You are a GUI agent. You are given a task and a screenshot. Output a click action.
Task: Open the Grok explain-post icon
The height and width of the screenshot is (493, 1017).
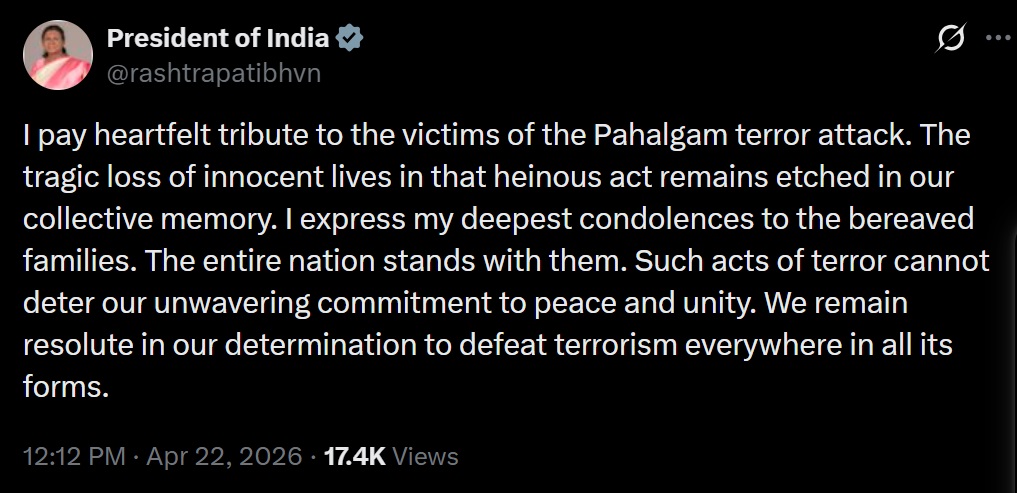click(x=949, y=39)
